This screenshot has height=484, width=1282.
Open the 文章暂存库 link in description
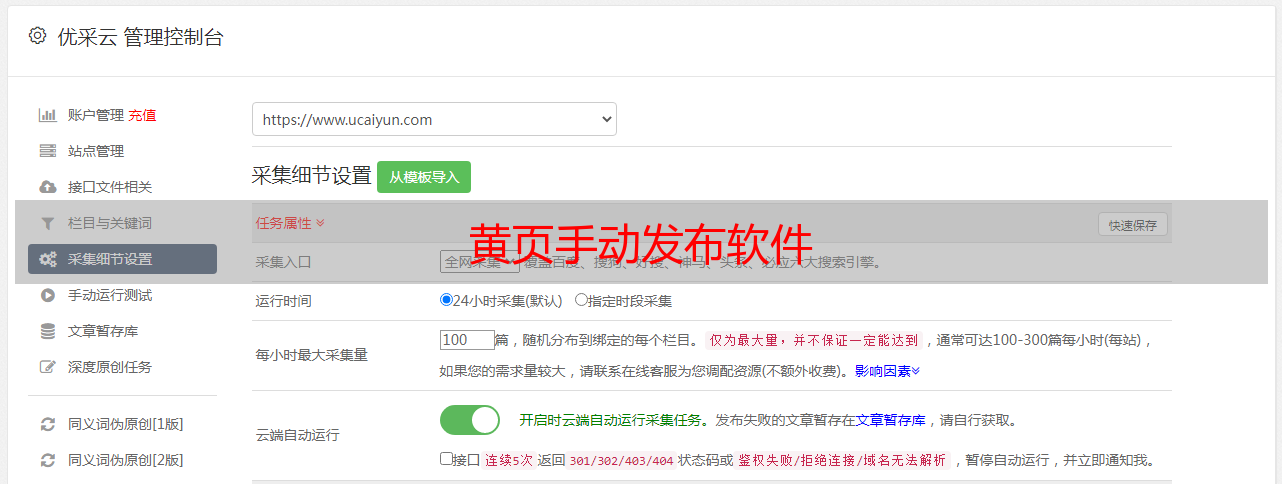pyautogui.click(x=890, y=420)
